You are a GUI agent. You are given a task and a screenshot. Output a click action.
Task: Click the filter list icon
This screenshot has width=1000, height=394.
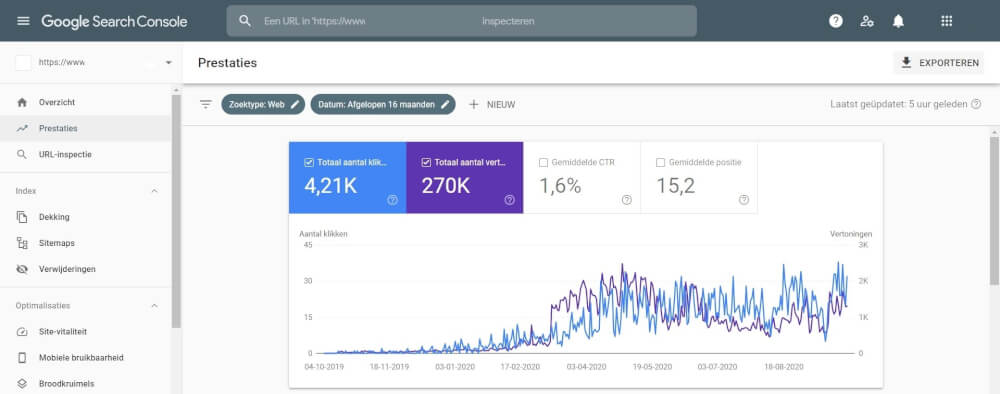(205, 104)
